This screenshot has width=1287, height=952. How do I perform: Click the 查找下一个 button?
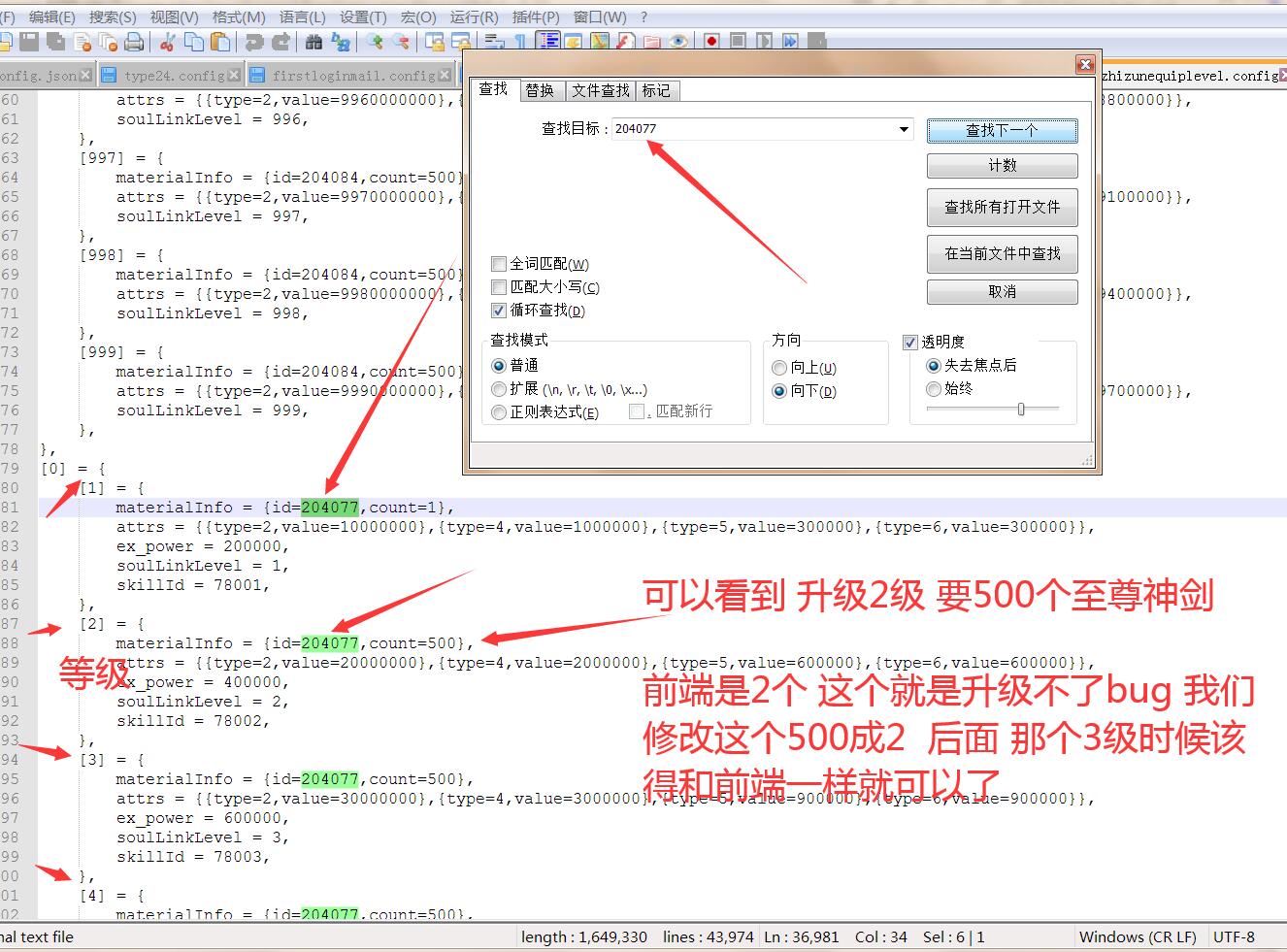tap(1003, 130)
